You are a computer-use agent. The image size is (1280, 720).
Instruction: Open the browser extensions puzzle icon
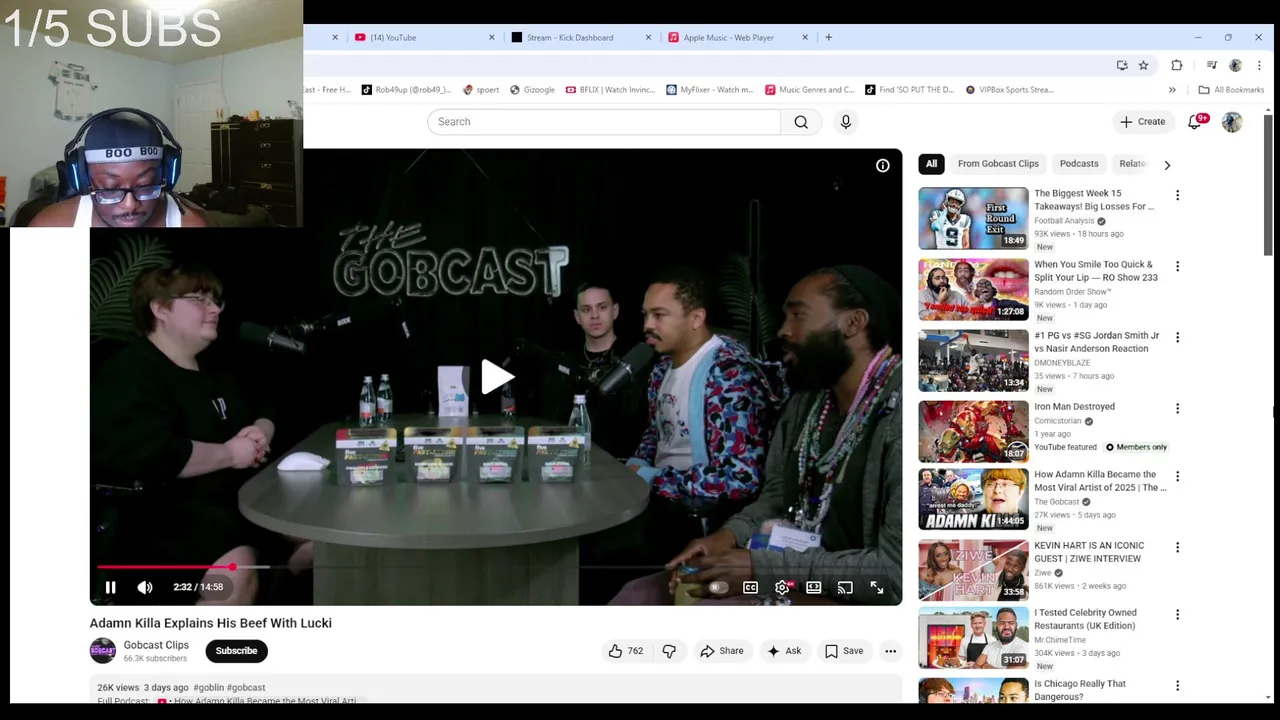click(x=1177, y=65)
